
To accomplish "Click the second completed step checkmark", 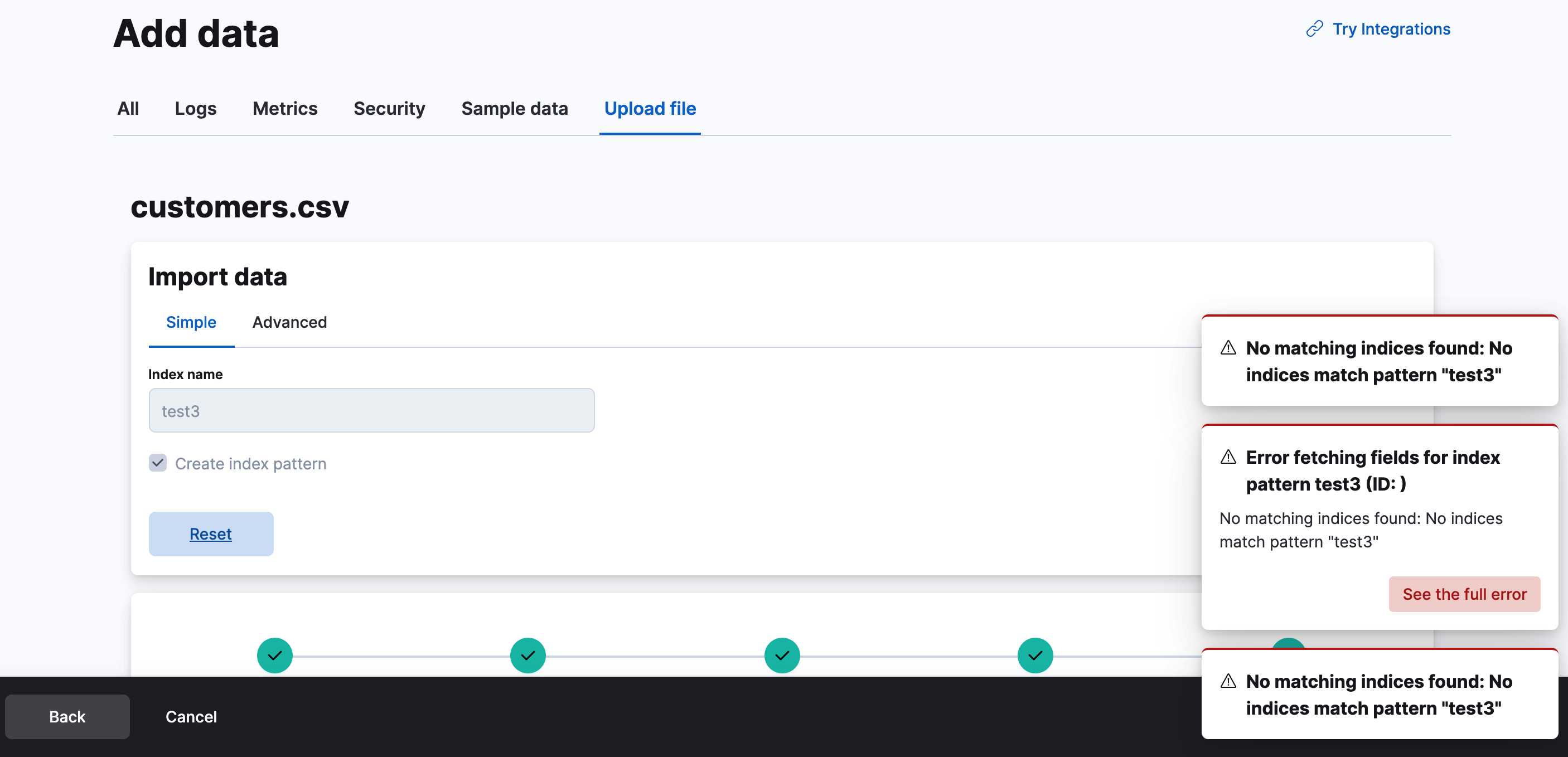I will [x=527, y=656].
